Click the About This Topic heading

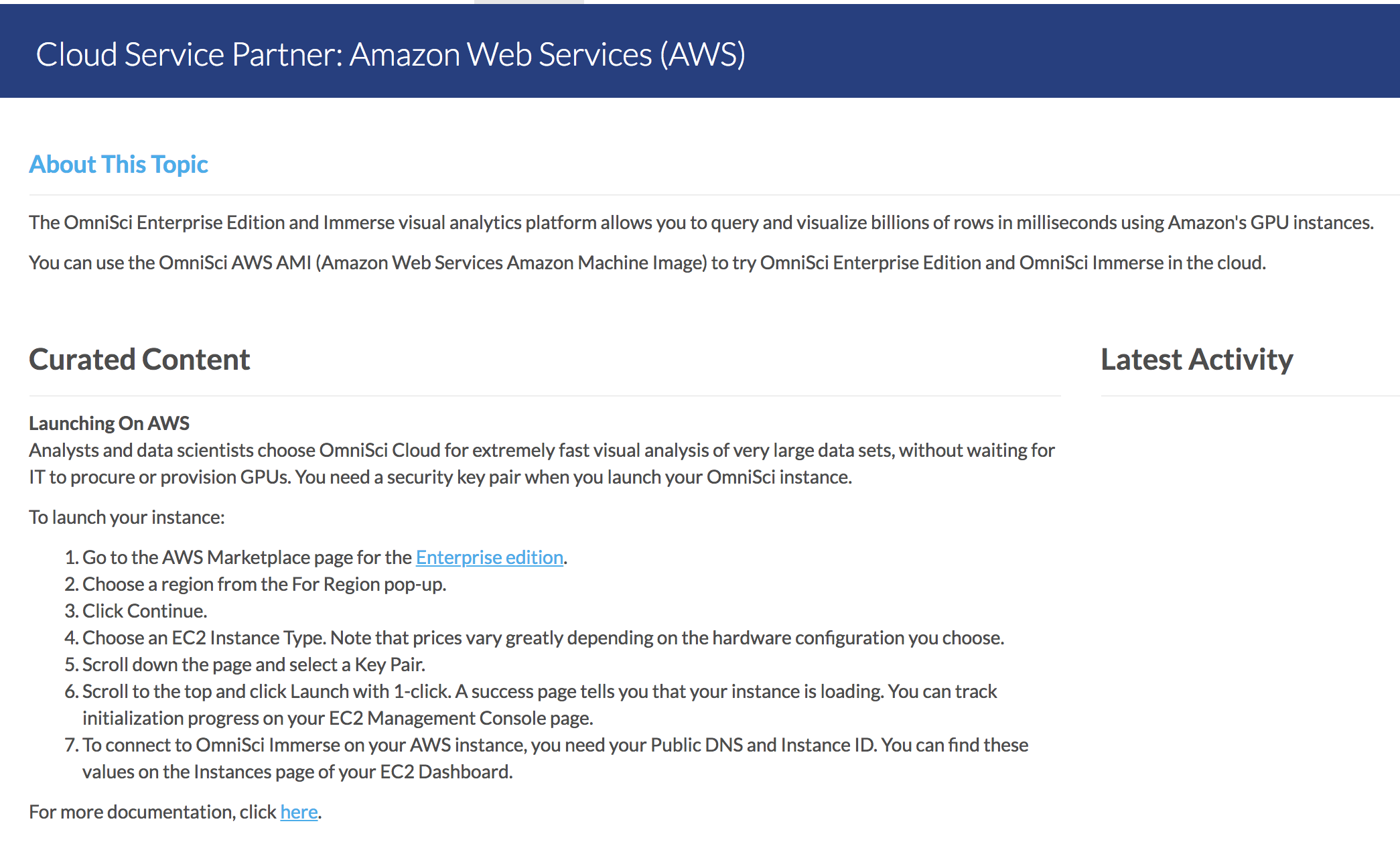point(119,164)
